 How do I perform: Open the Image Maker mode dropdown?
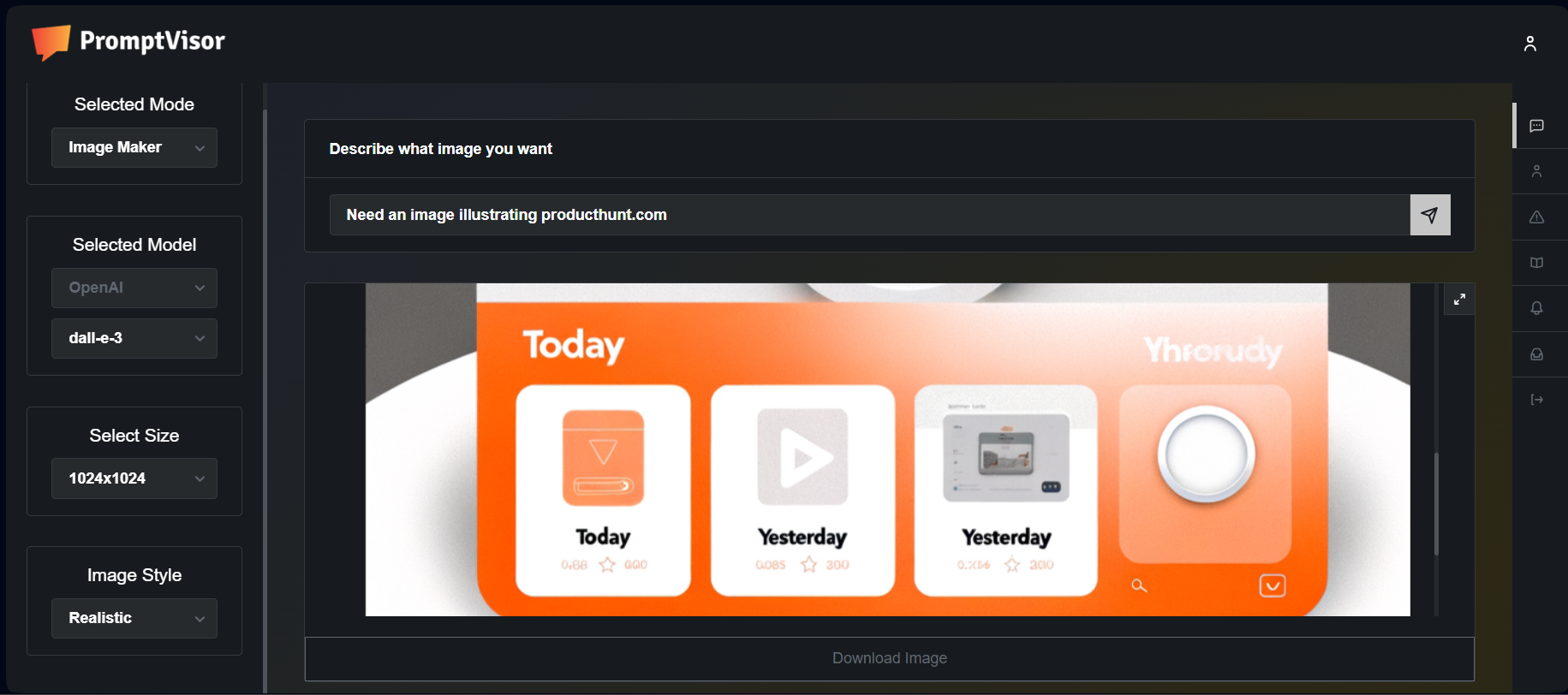(134, 147)
